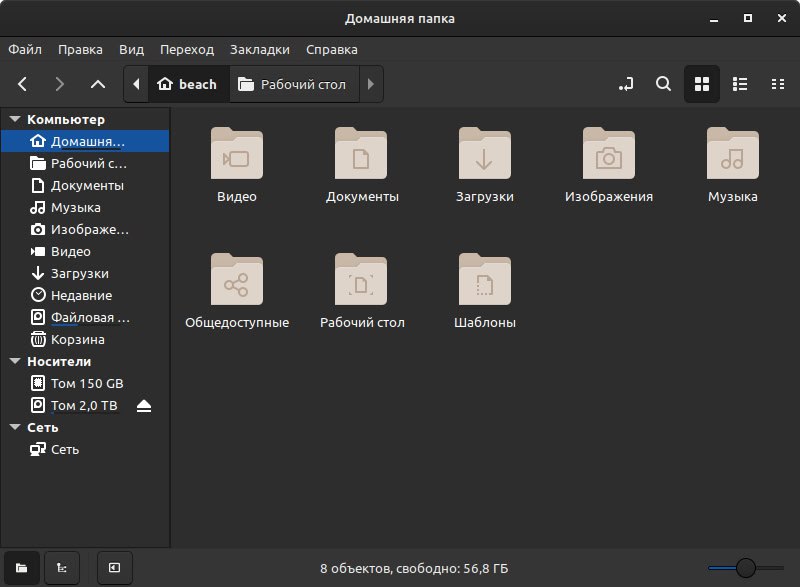Switch to icon grid view
This screenshot has height=587, width=800.
coord(702,84)
